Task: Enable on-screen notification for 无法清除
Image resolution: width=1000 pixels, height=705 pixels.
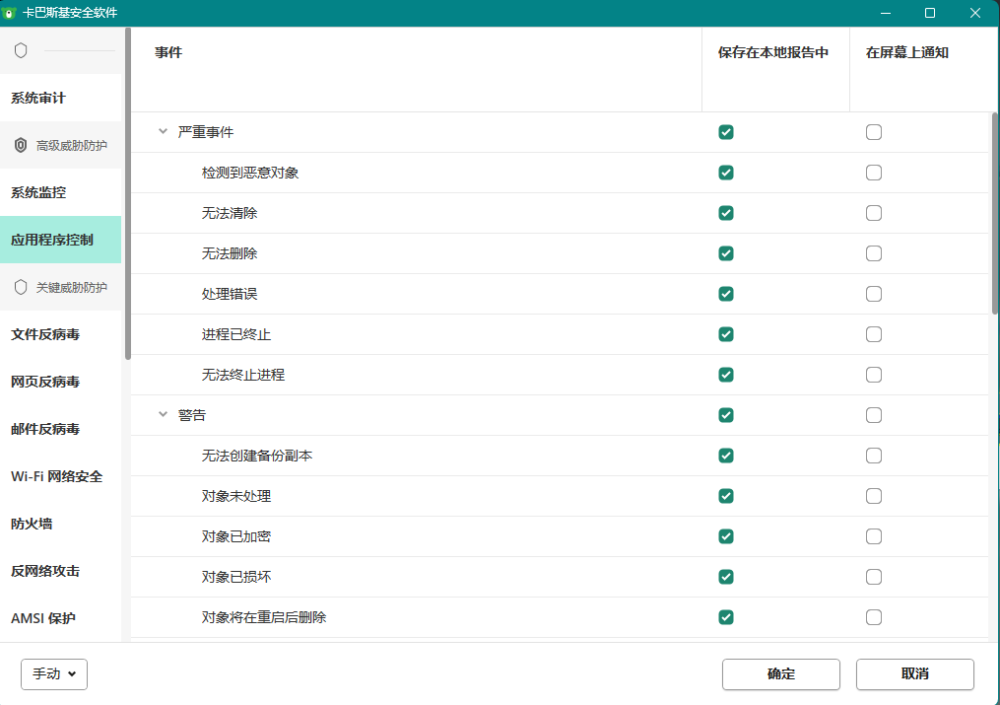Action: tap(874, 213)
